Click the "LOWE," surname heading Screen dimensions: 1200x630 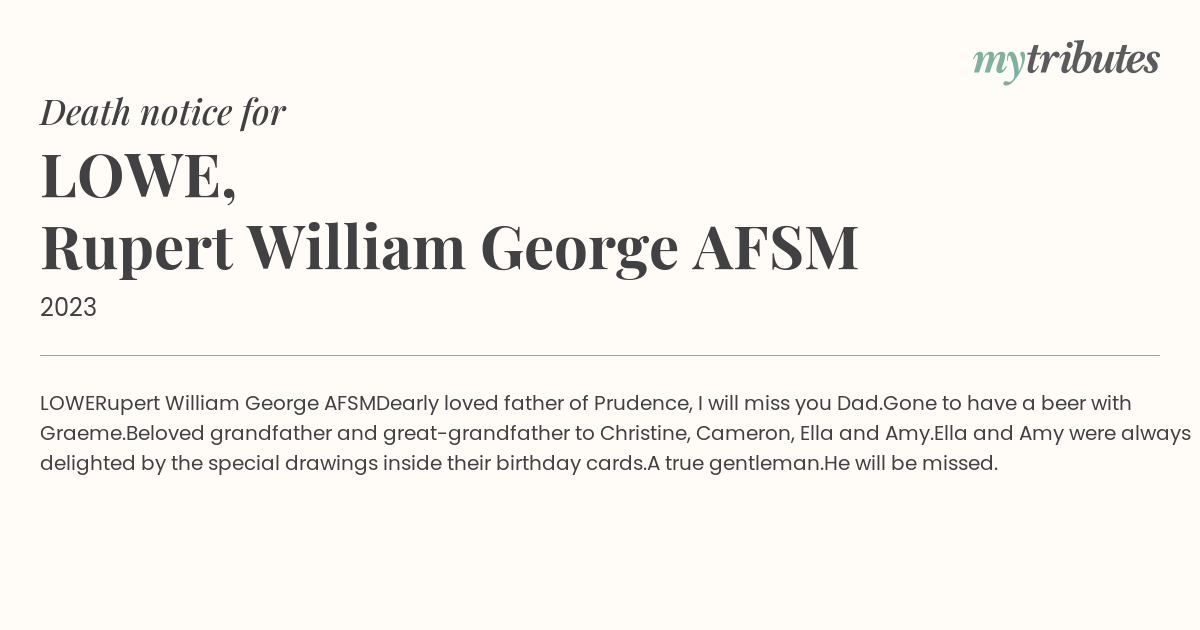(x=138, y=176)
